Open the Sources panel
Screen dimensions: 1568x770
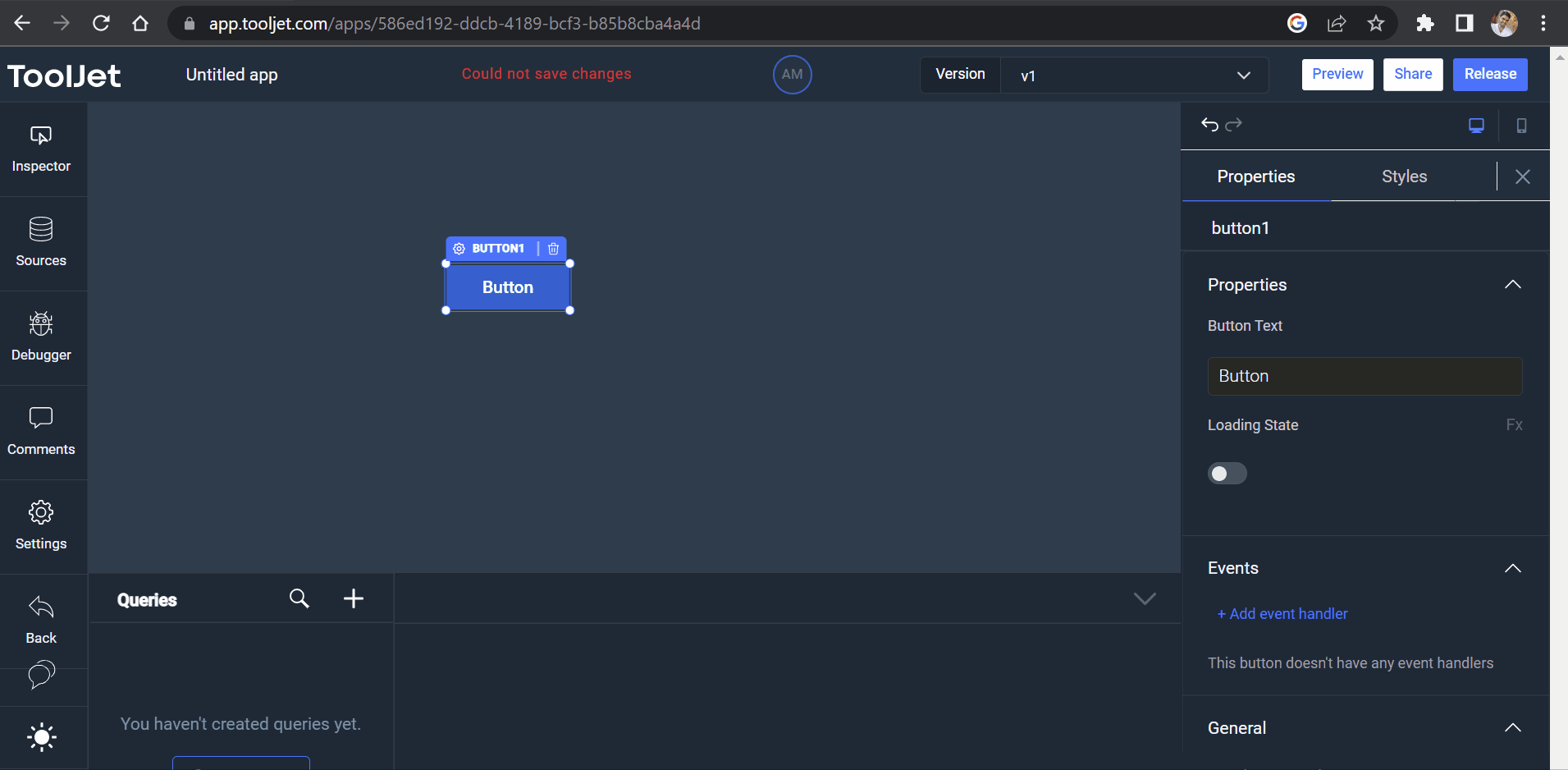click(41, 243)
